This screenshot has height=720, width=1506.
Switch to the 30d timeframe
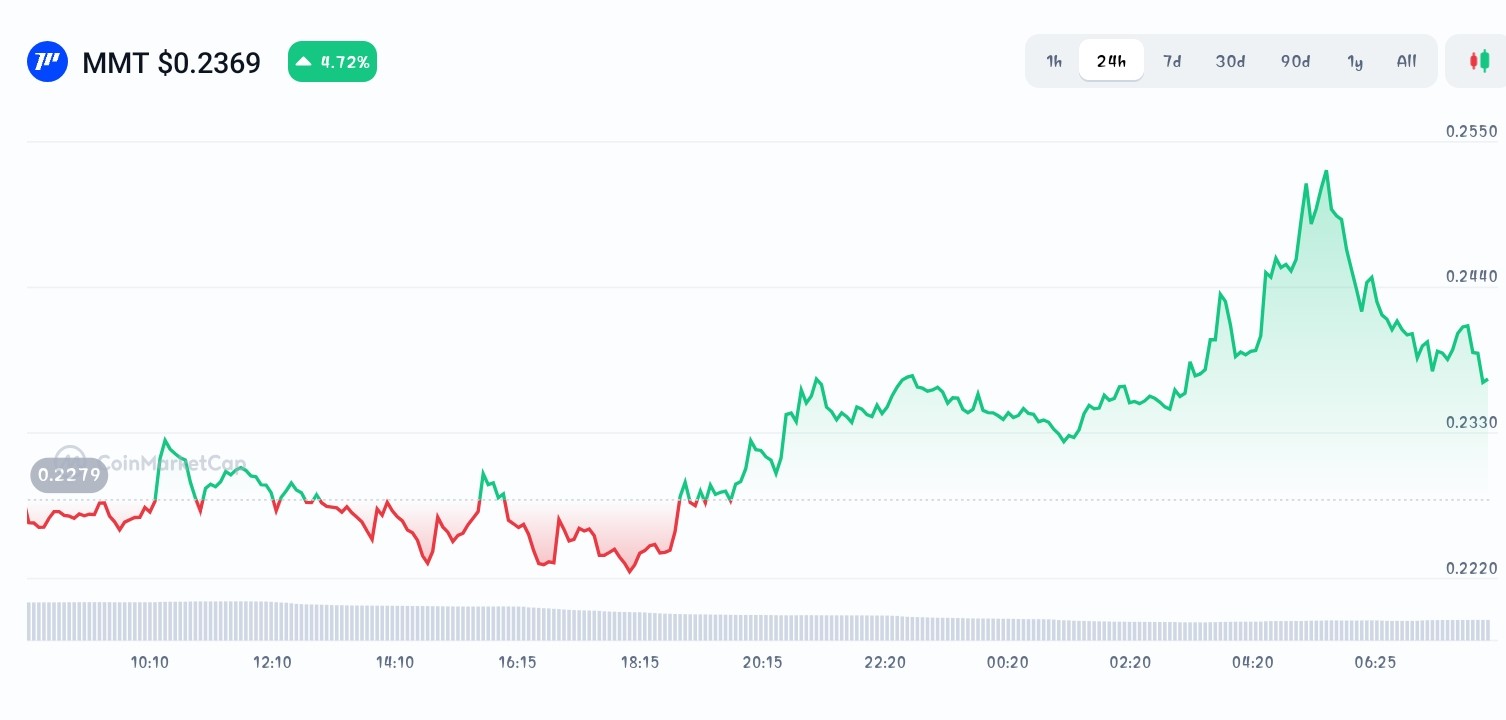pos(1230,61)
